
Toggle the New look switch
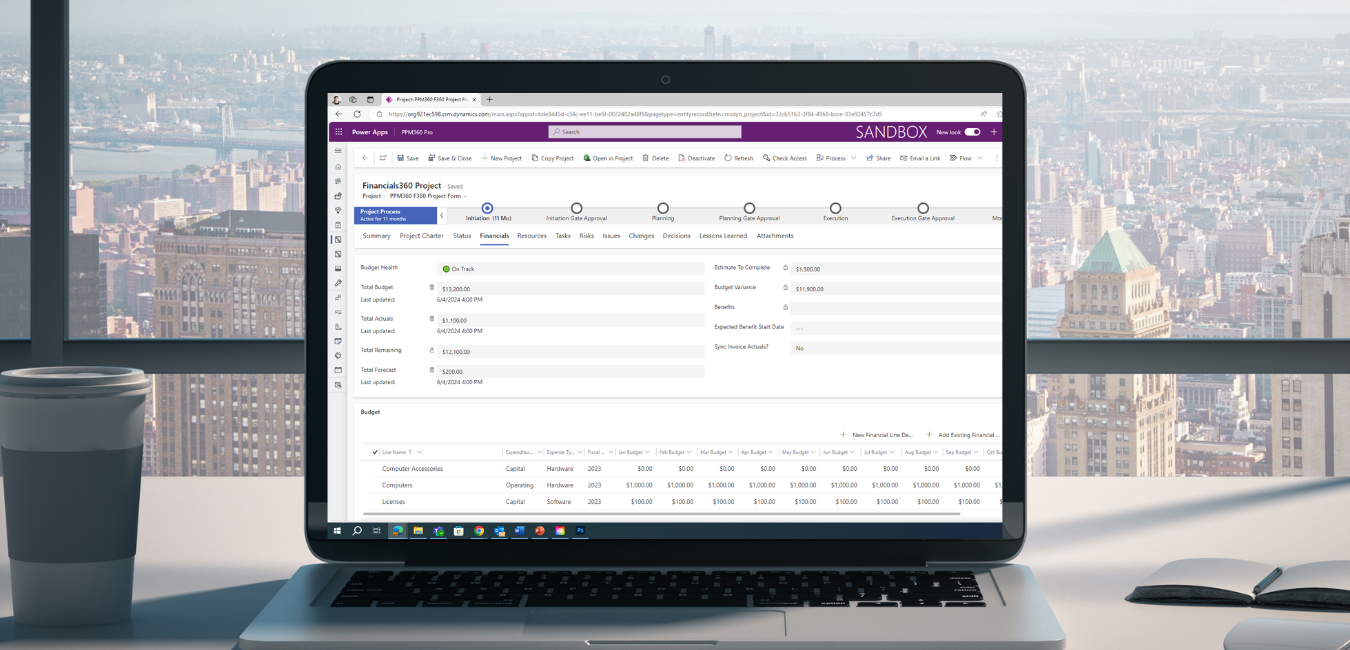971,132
